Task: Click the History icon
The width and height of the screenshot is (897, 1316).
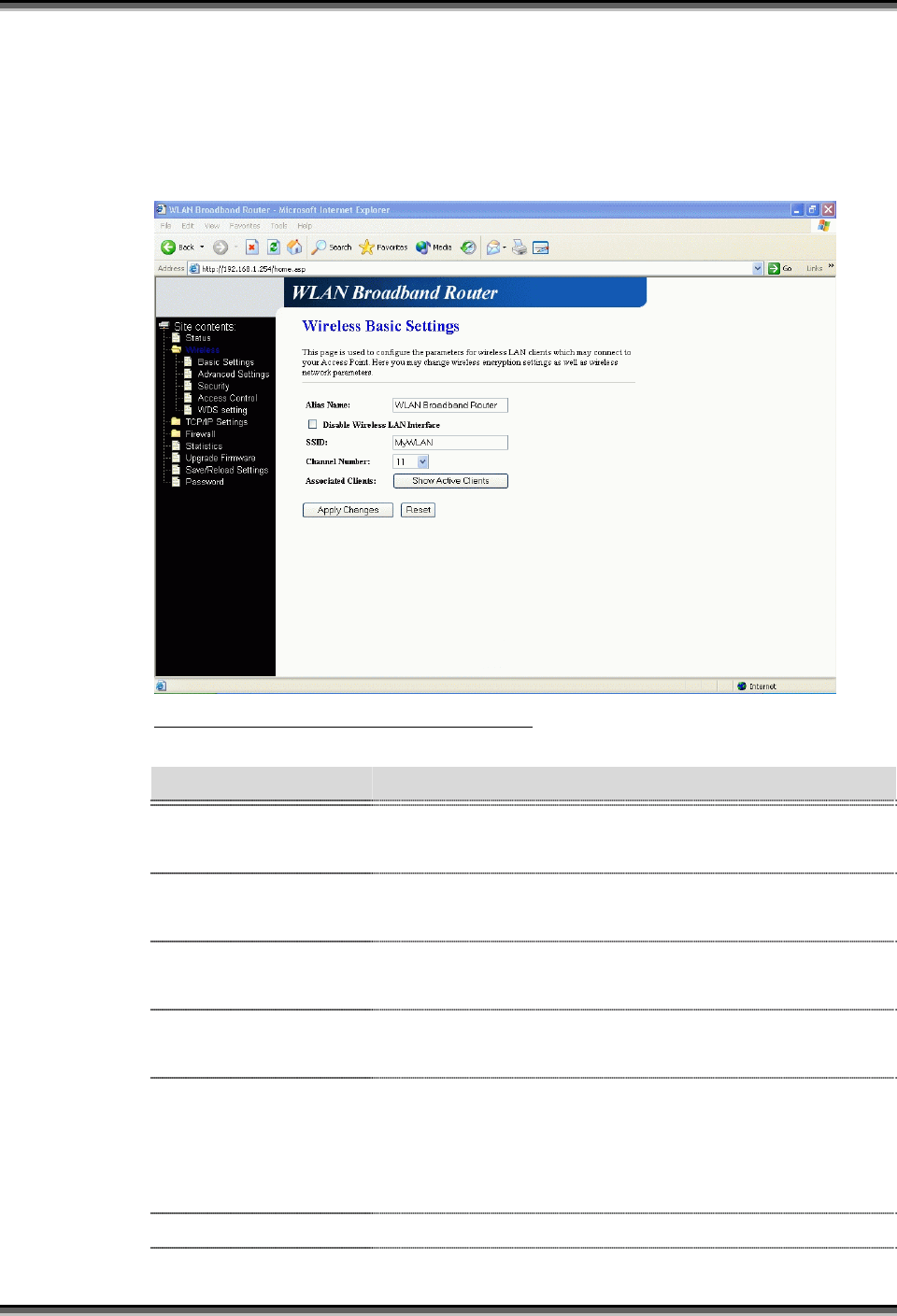Action: [x=468, y=248]
